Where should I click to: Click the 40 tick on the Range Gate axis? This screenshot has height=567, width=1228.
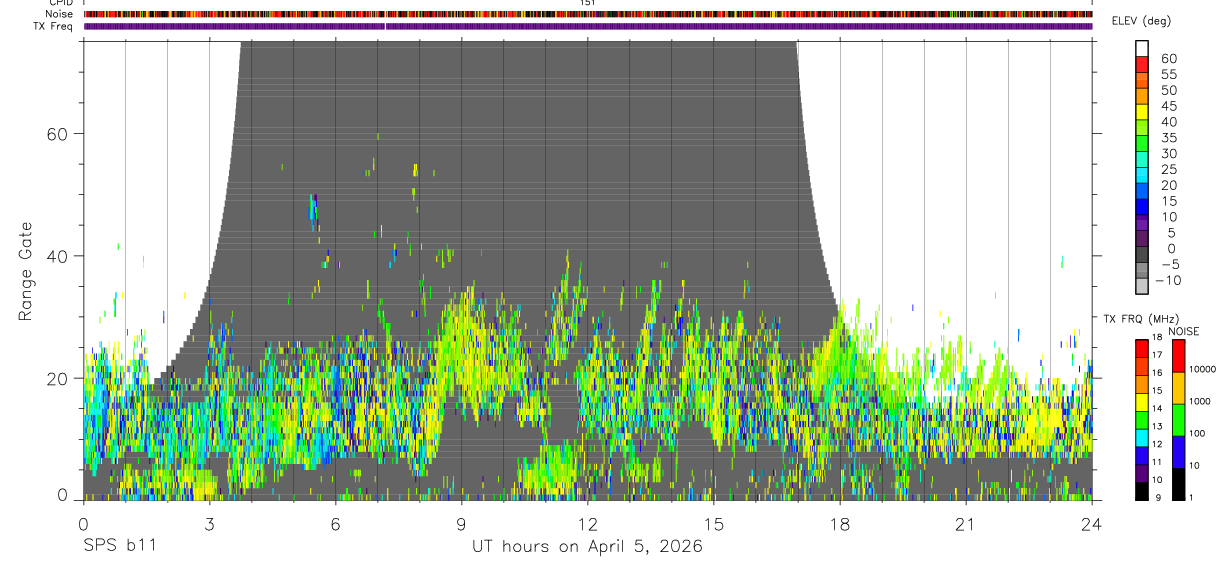point(59,256)
